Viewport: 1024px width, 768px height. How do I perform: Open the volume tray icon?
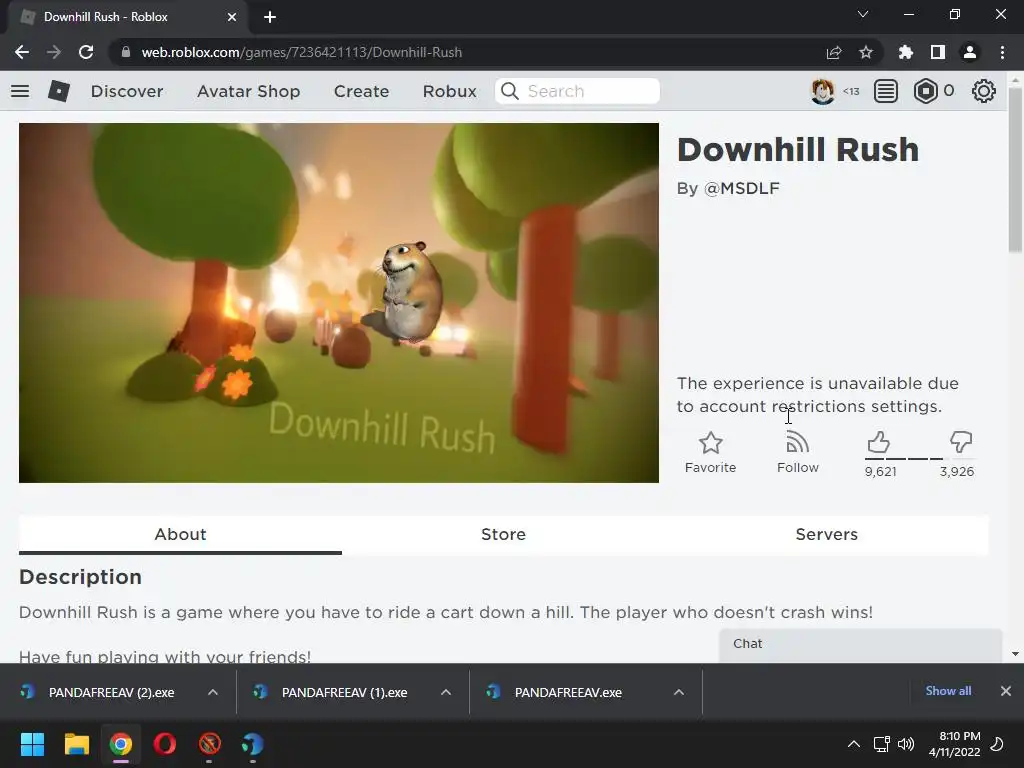click(906, 744)
